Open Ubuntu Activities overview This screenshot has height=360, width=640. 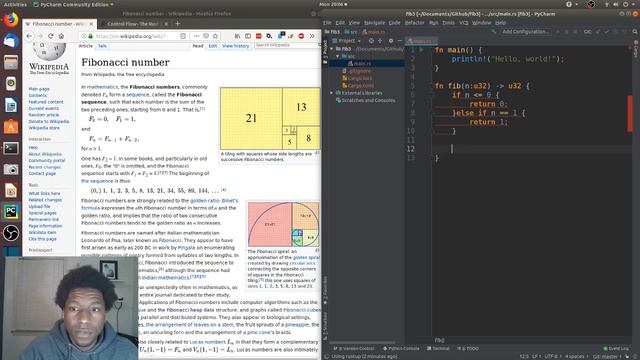15,4
